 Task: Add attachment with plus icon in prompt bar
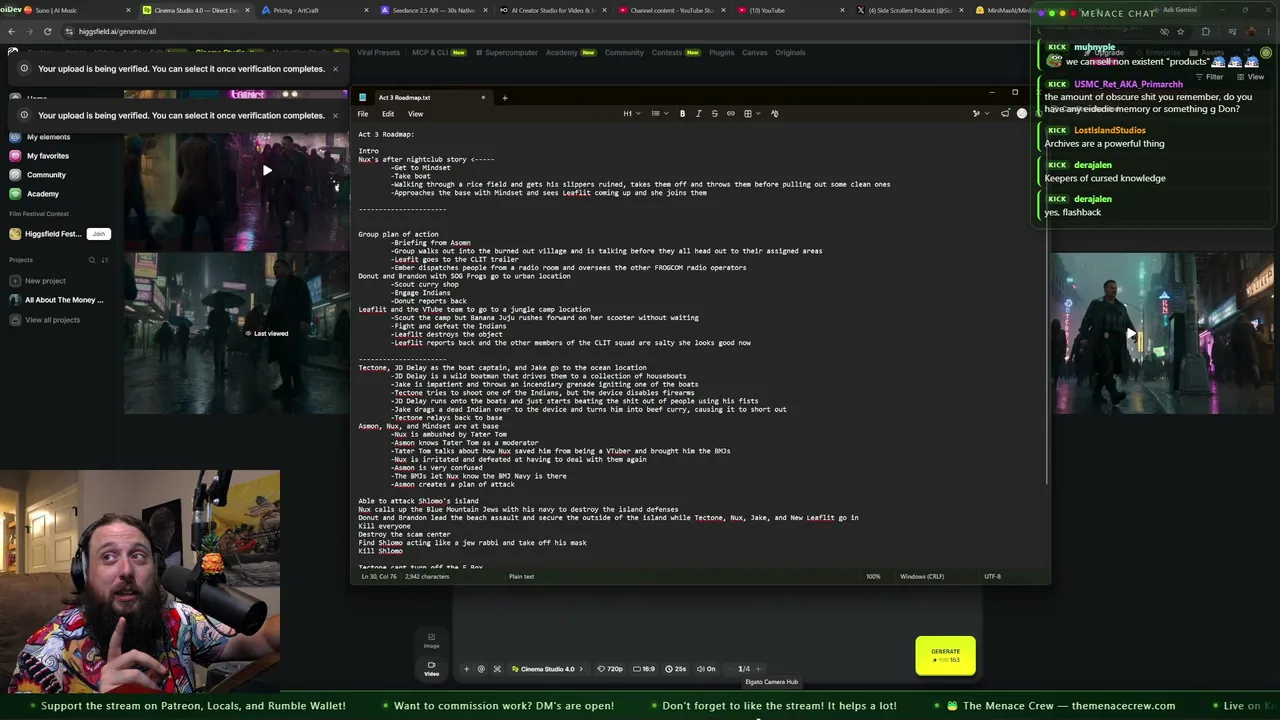466,669
